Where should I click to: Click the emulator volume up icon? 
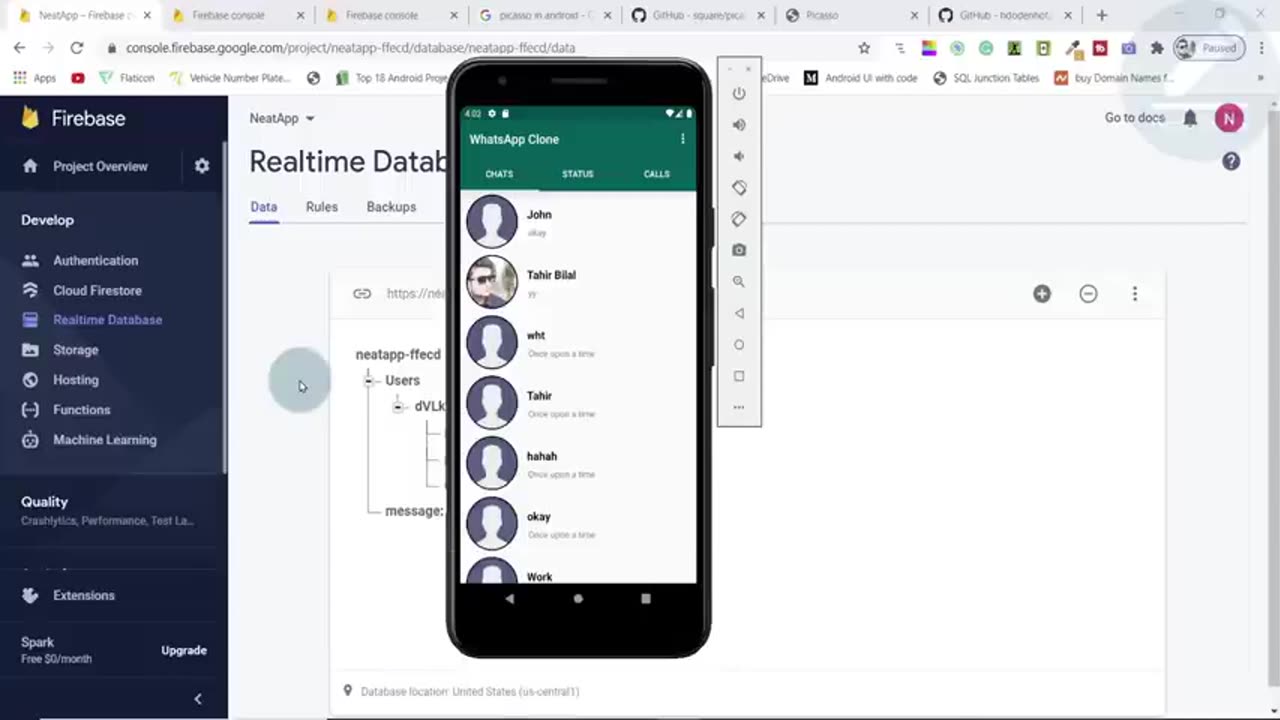pos(739,125)
